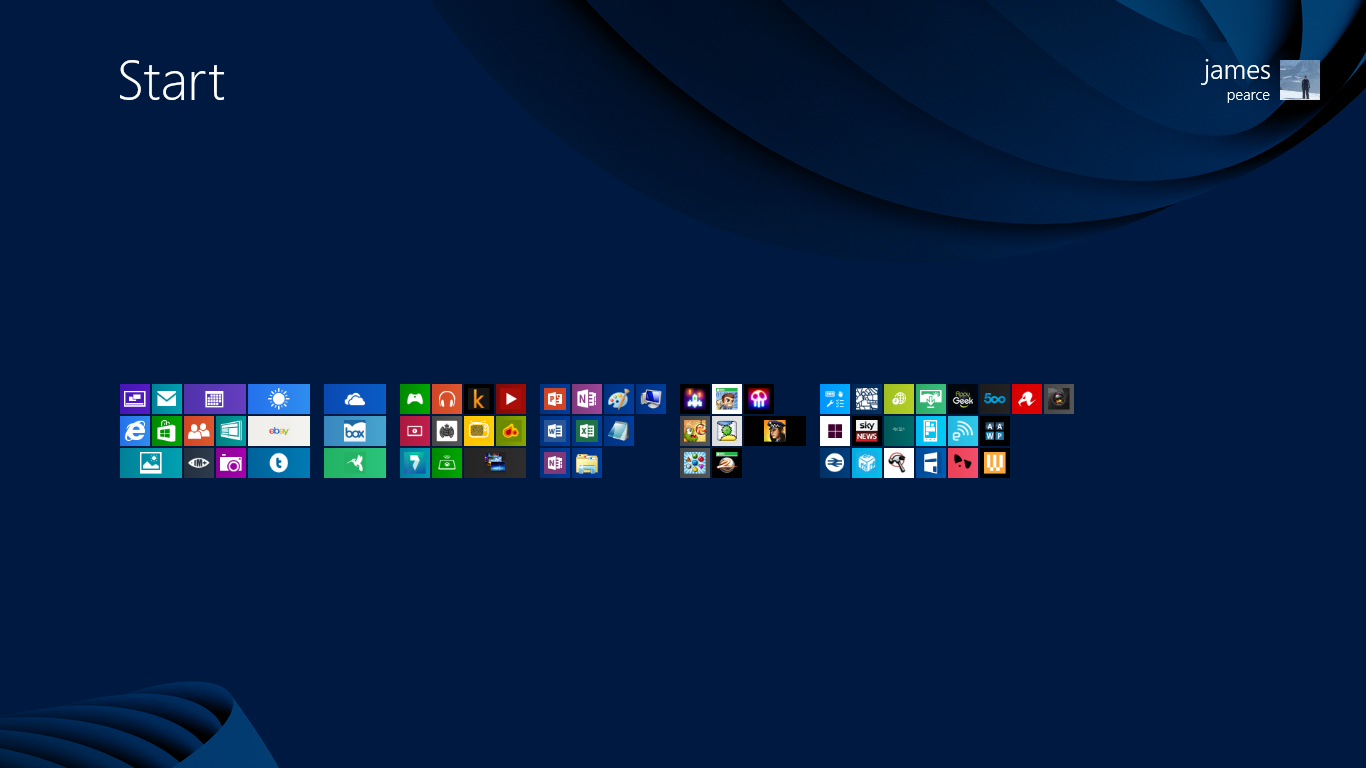Open the AAWP tile
Viewport: 1366px width, 768px height.
click(995, 431)
